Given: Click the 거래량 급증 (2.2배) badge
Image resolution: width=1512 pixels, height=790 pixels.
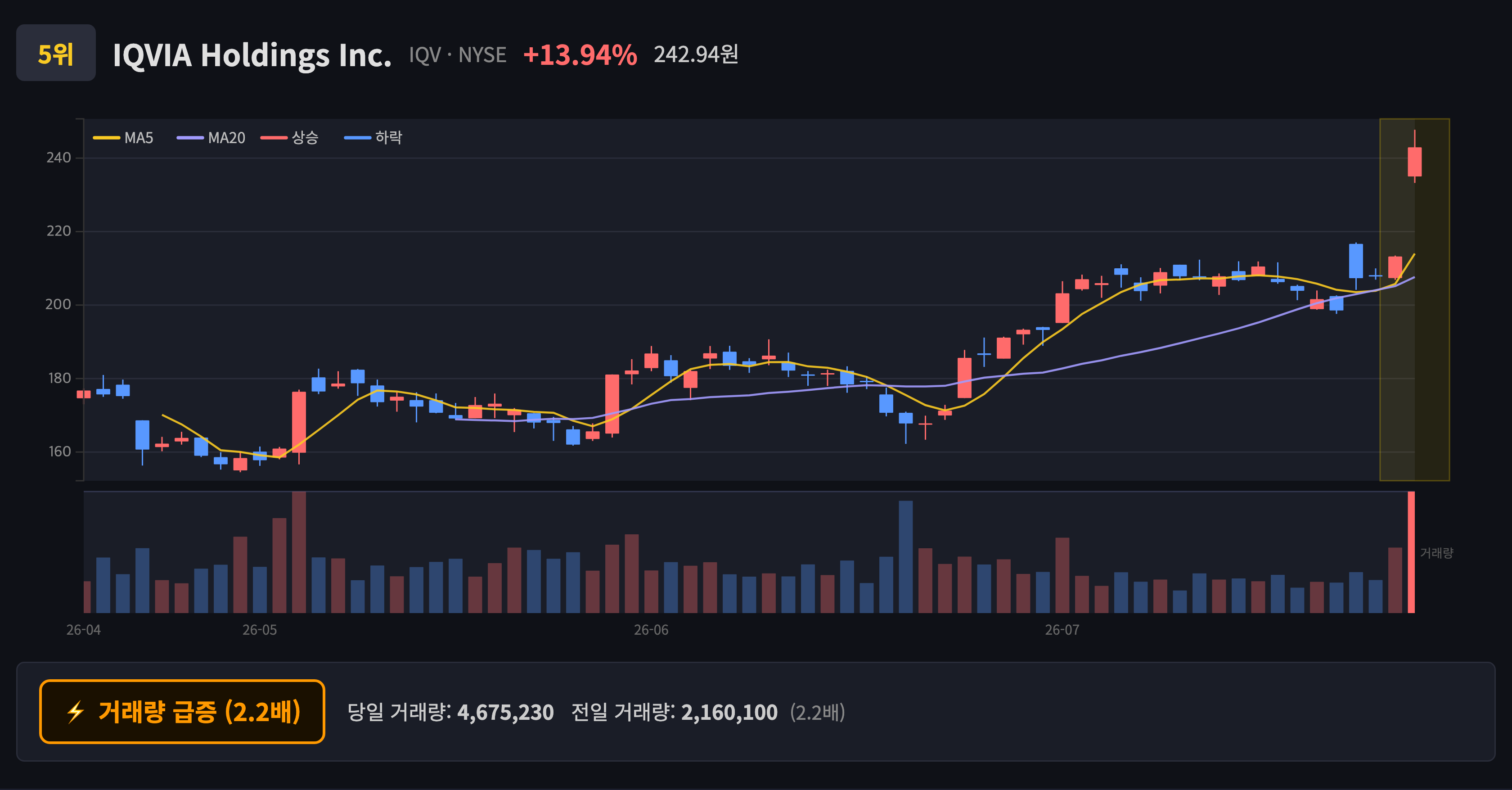Looking at the screenshot, I should click(182, 712).
